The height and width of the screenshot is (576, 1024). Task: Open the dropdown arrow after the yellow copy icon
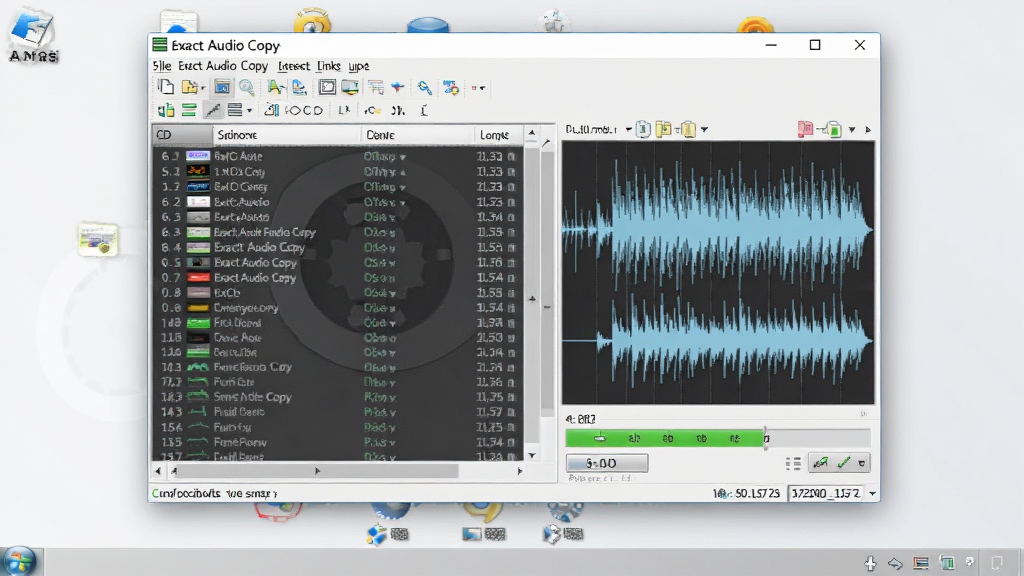pos(704,129)
